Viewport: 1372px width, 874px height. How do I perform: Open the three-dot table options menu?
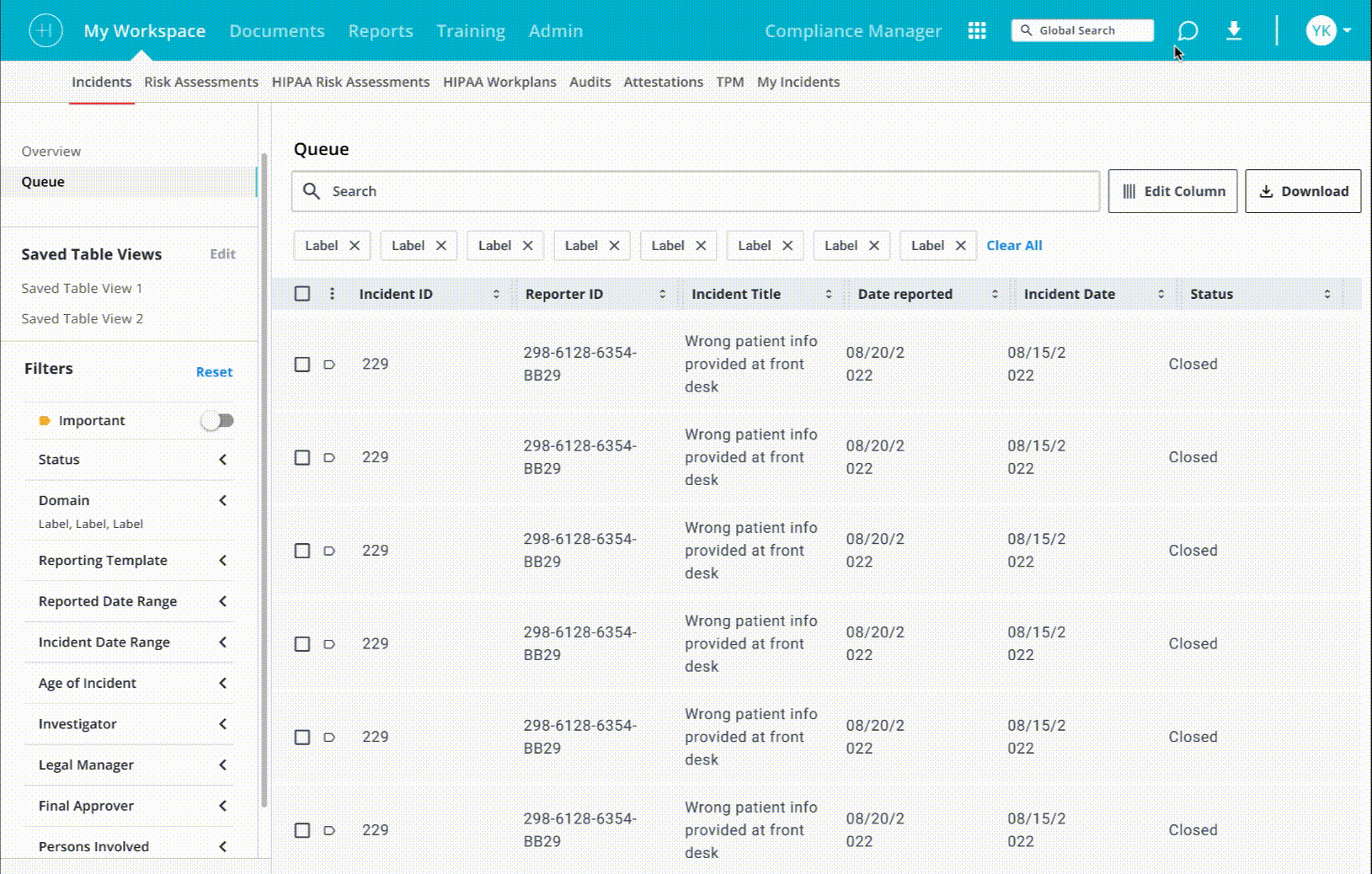click(332, 294)
